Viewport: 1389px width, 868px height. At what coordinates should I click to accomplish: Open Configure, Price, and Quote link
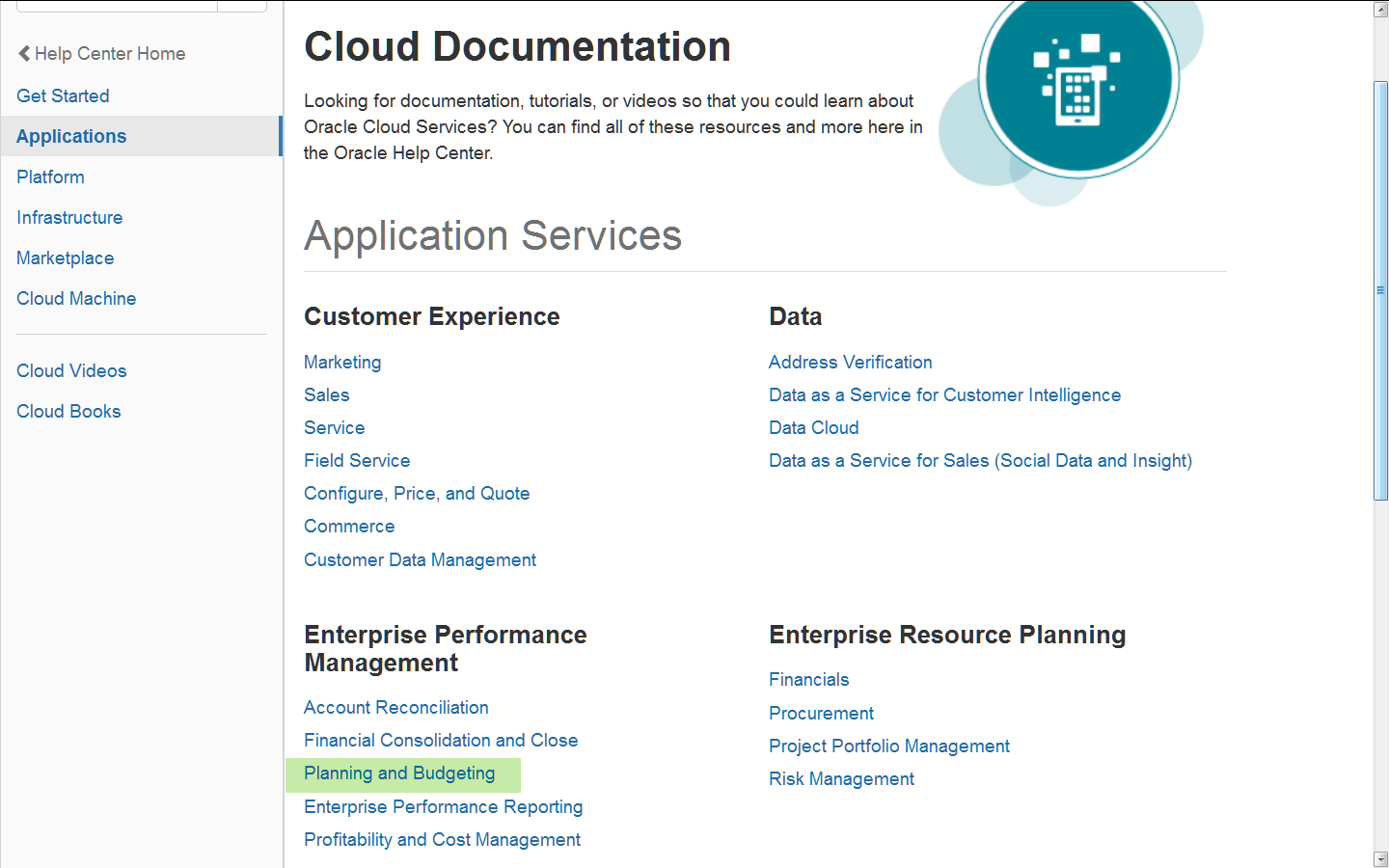[417, 493]
